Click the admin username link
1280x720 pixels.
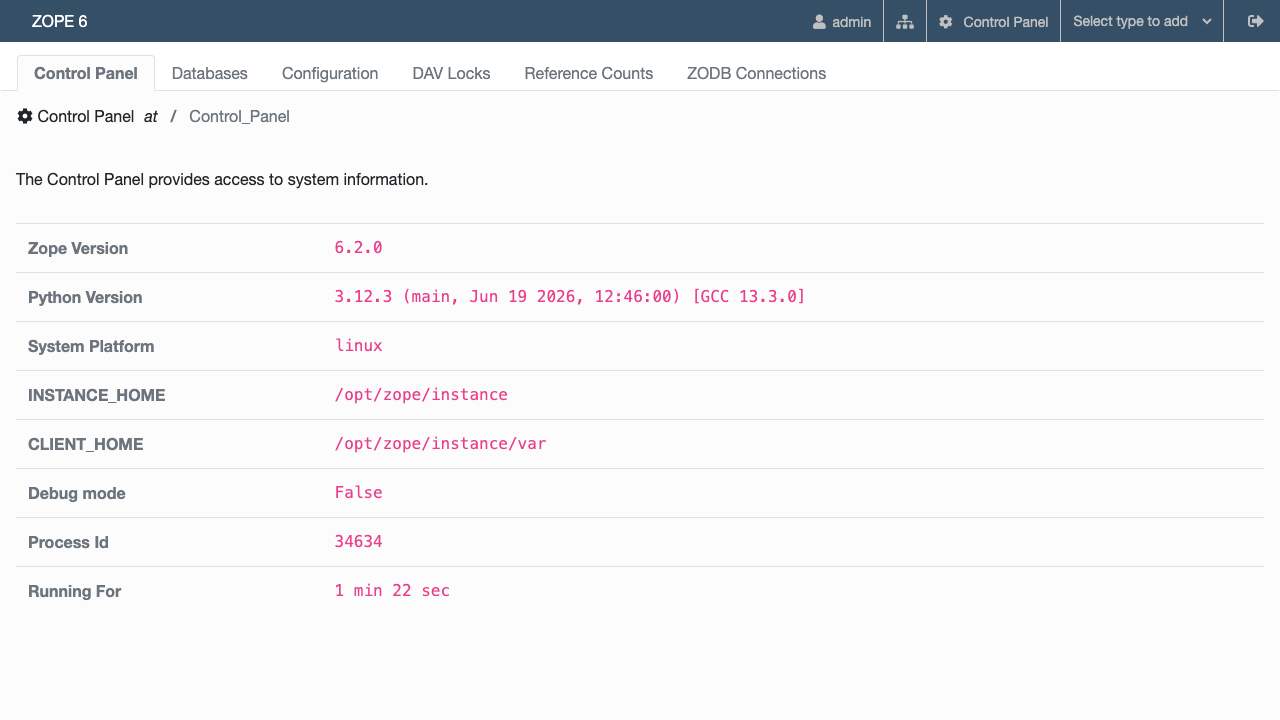point(852,22)
